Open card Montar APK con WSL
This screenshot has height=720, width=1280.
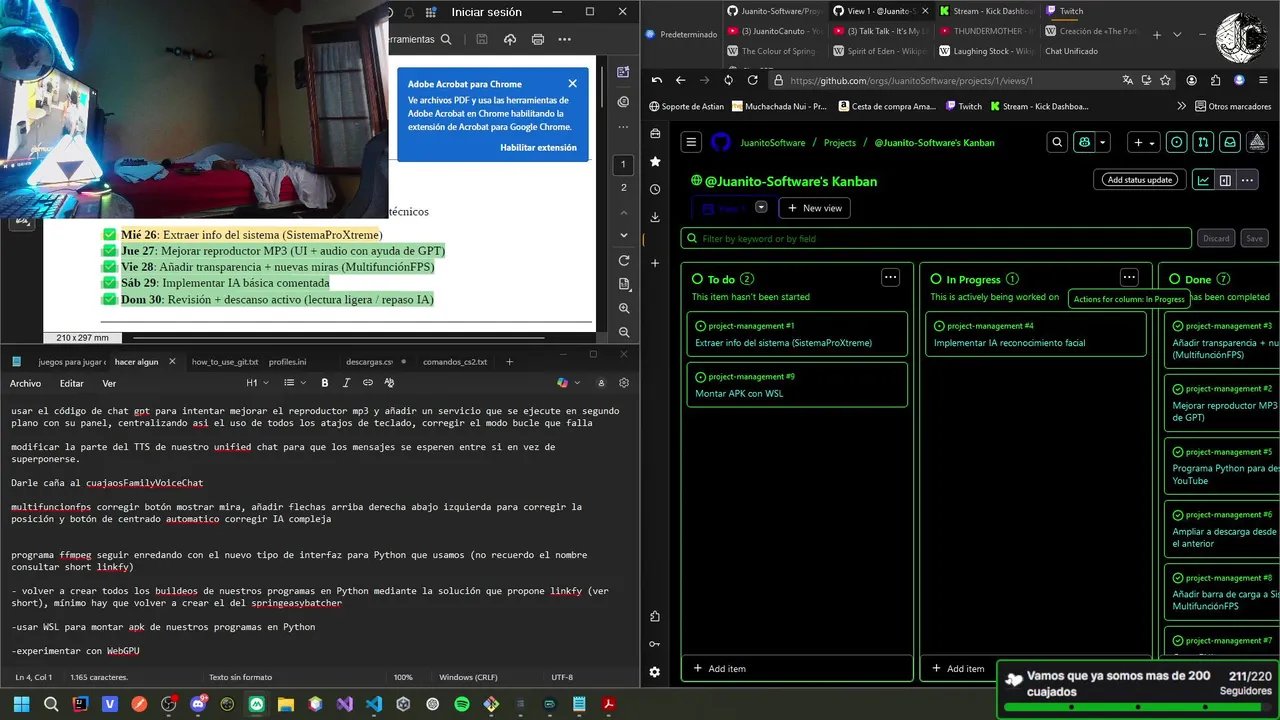tap(739, 394)
